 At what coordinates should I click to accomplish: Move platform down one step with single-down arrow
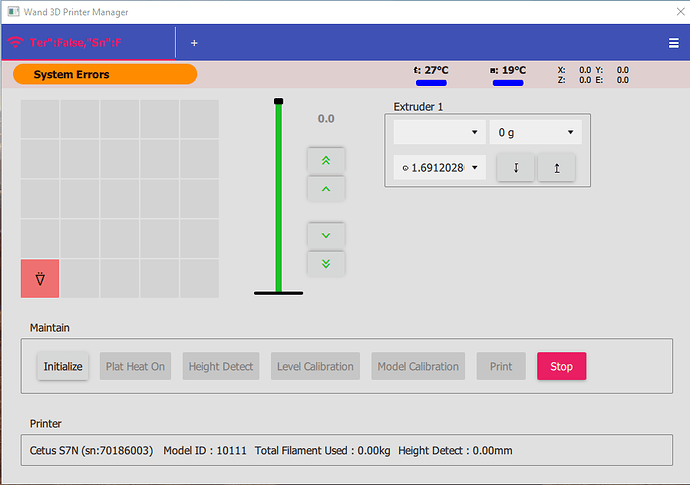pos(326,235)
